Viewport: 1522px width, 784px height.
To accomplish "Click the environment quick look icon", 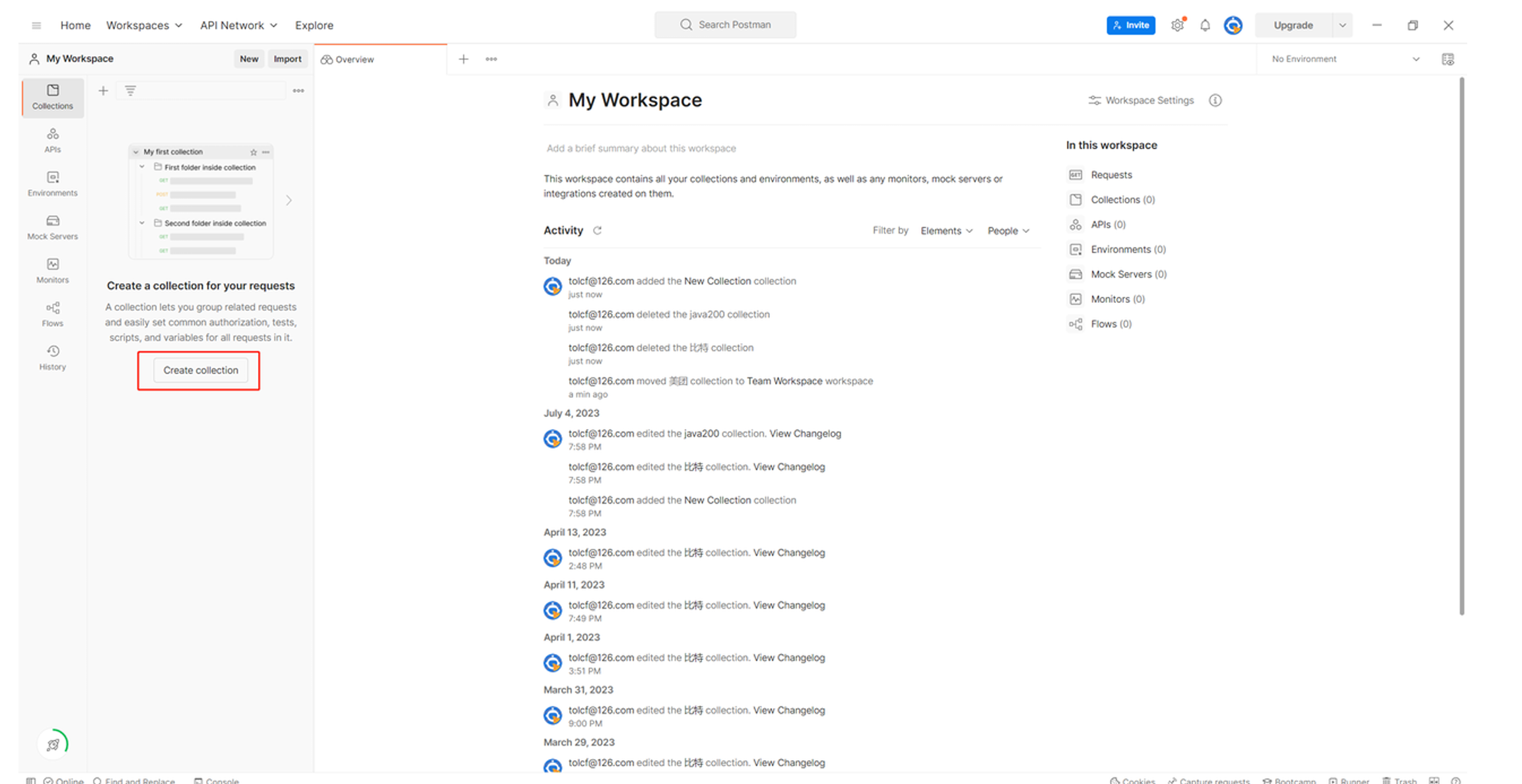I will [1448, 59].
